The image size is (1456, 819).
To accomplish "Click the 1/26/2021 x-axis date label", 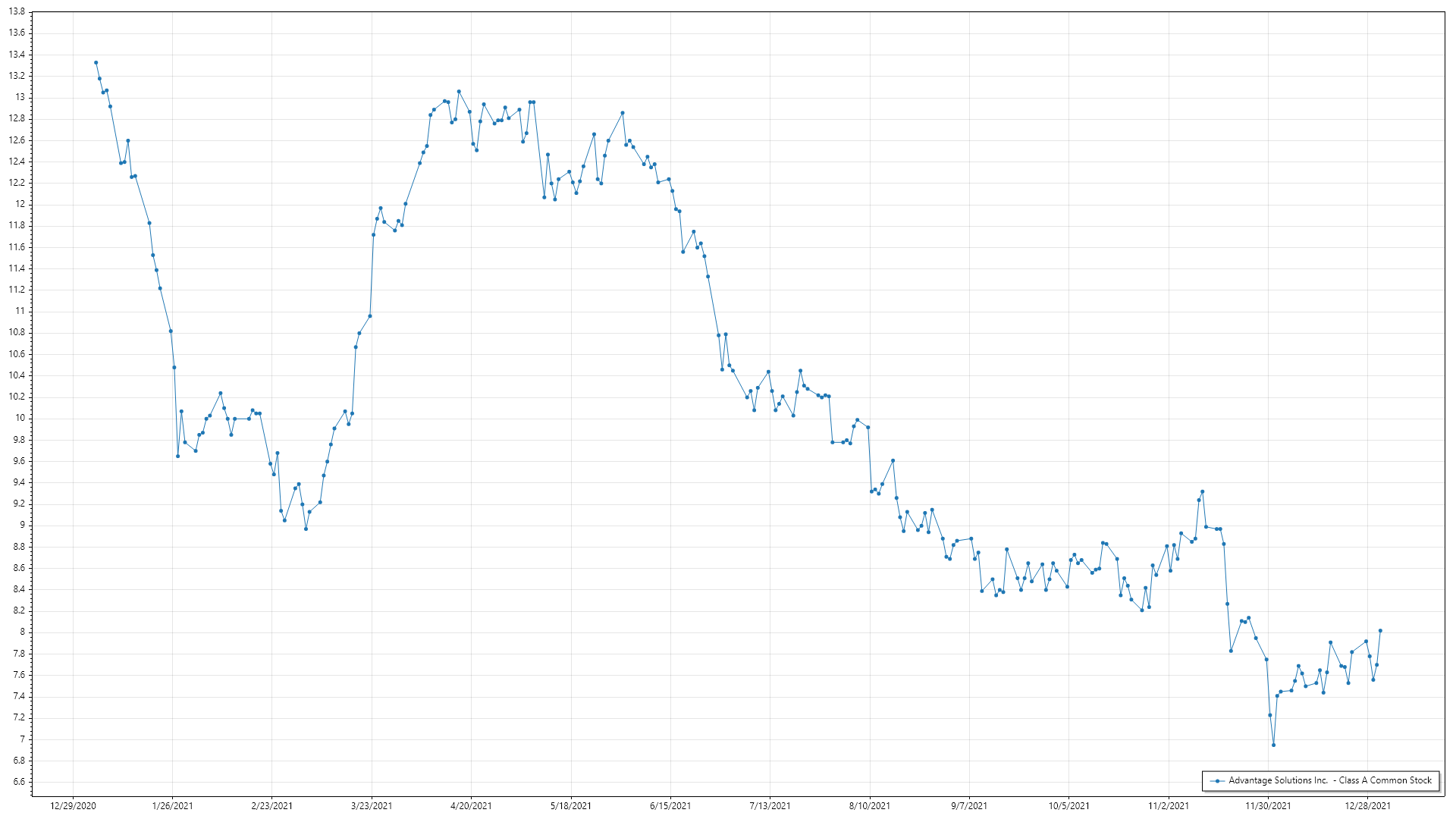I will click(172, 806).
